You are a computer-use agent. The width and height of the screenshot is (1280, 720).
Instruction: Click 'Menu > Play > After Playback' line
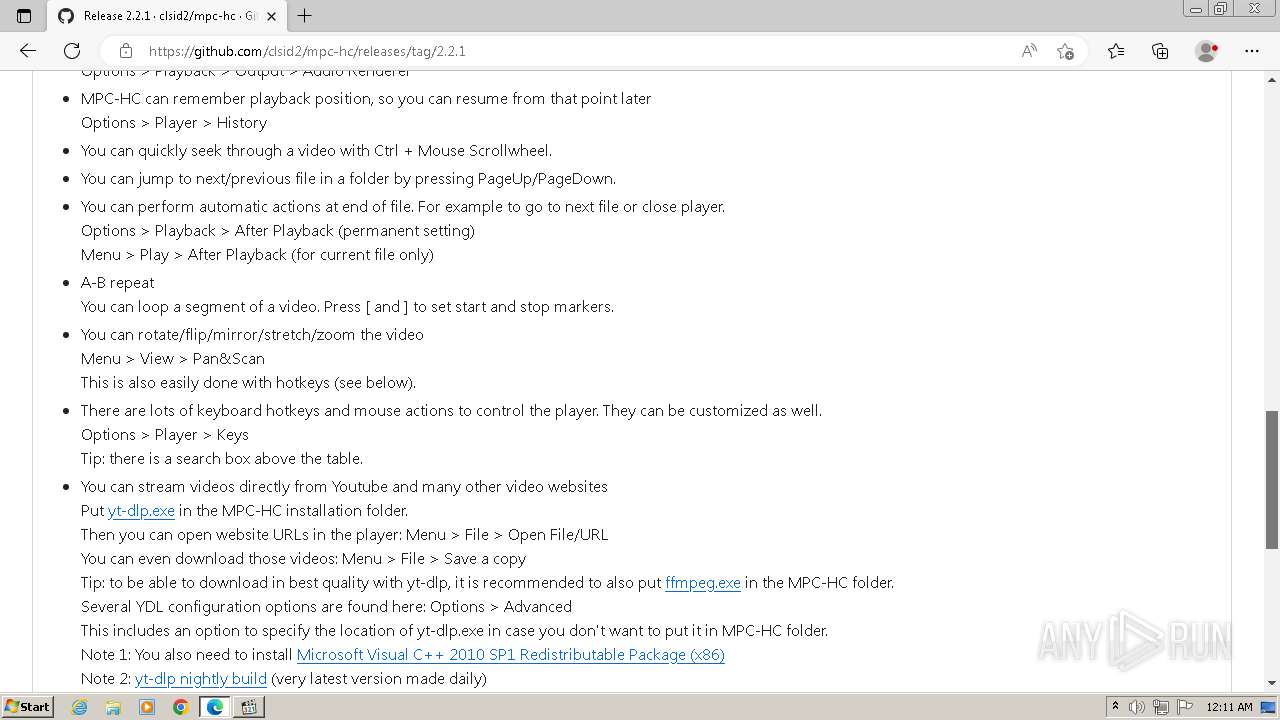click(x=257, y=254)
